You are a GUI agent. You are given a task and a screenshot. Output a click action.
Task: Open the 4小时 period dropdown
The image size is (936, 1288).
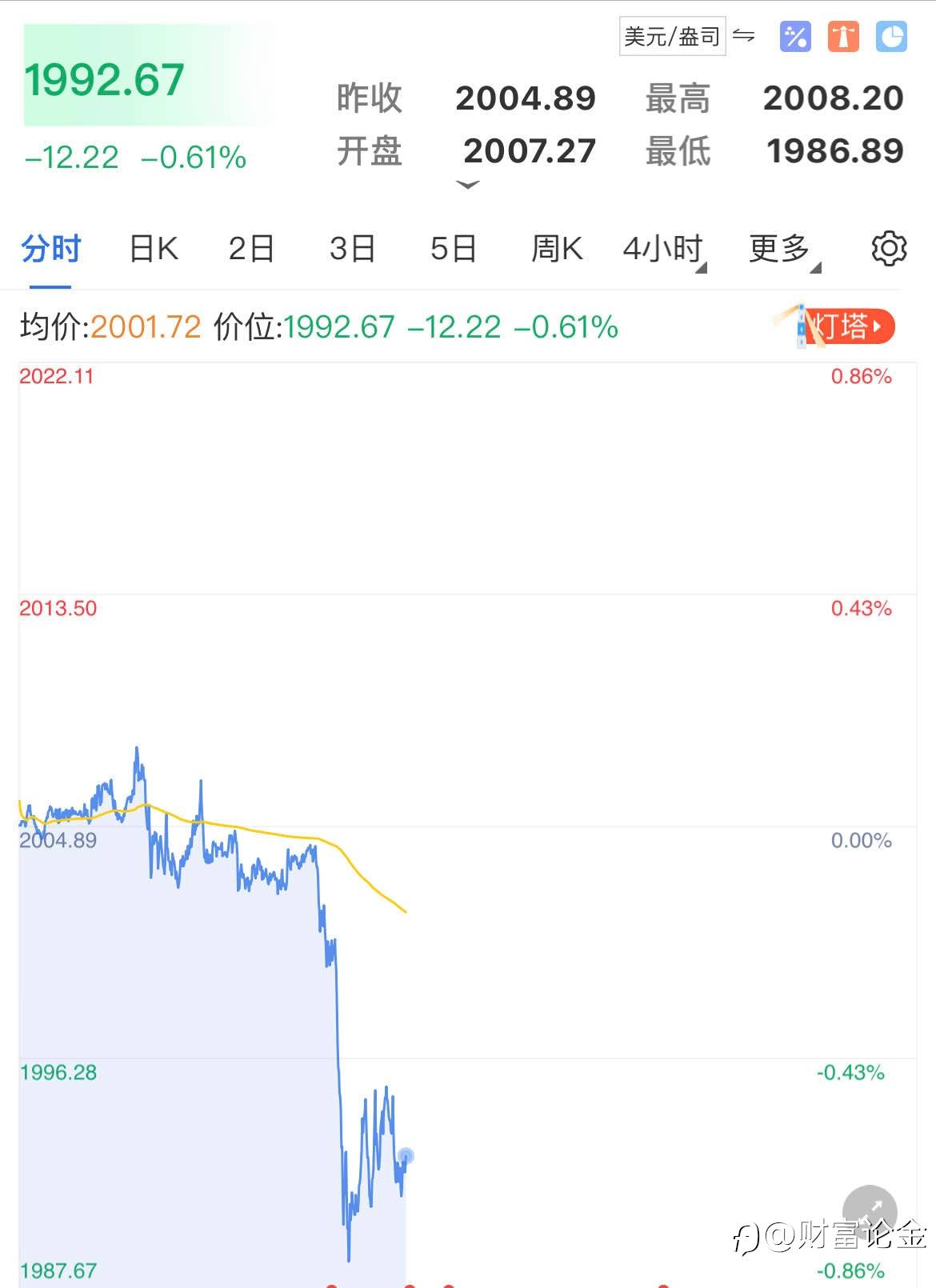click(x=663, y=249)
